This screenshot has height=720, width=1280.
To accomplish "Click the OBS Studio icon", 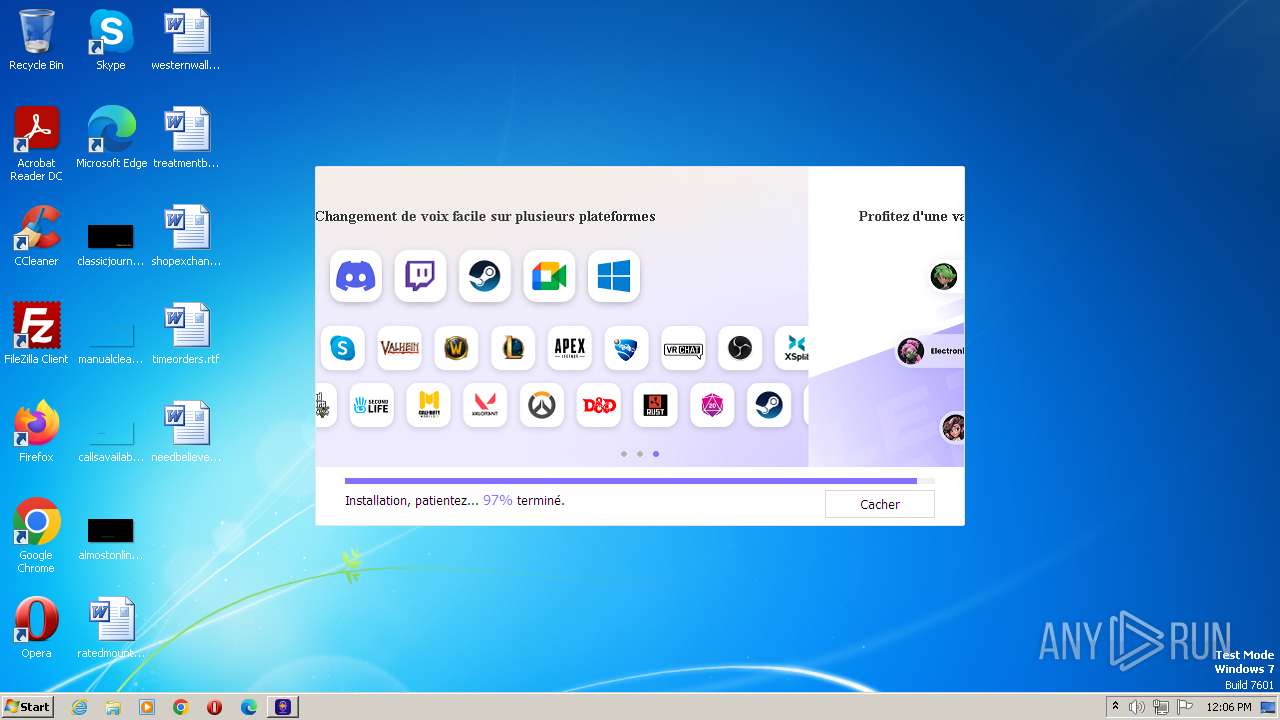I will click(x=740, y=348).
